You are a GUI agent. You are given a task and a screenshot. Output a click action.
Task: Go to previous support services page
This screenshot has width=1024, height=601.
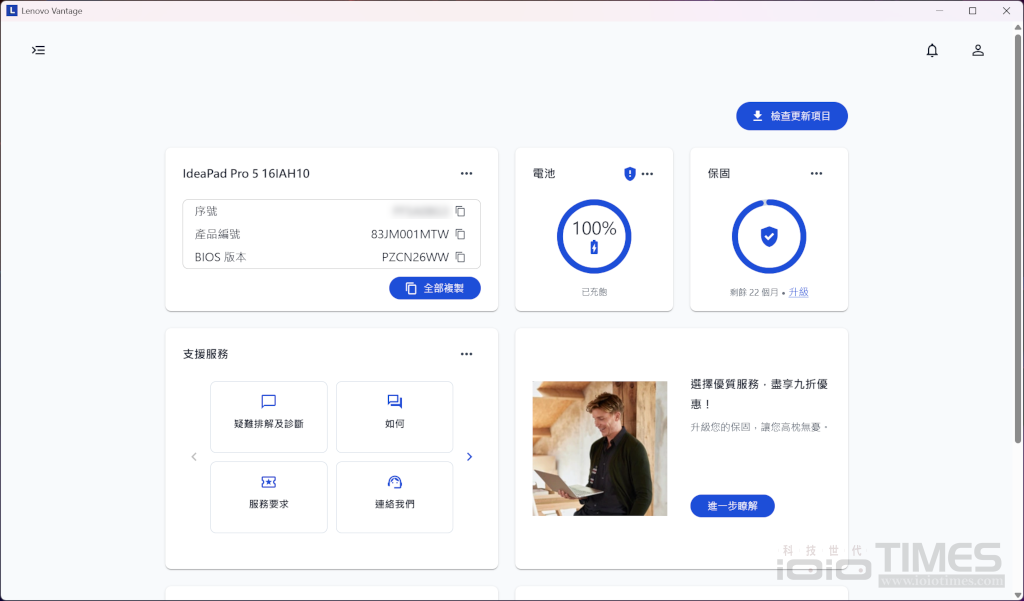194,457
